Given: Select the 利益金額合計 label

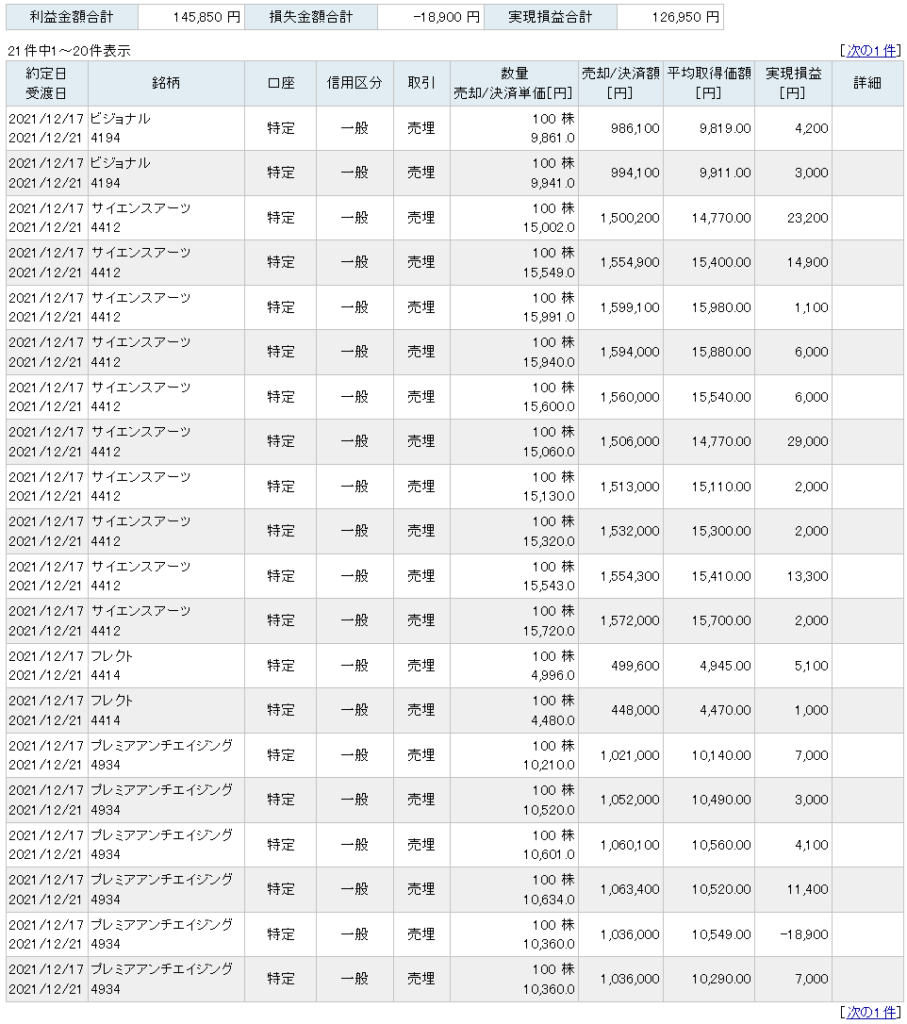Looking at the screenshot, I should (x=72, y=17).
